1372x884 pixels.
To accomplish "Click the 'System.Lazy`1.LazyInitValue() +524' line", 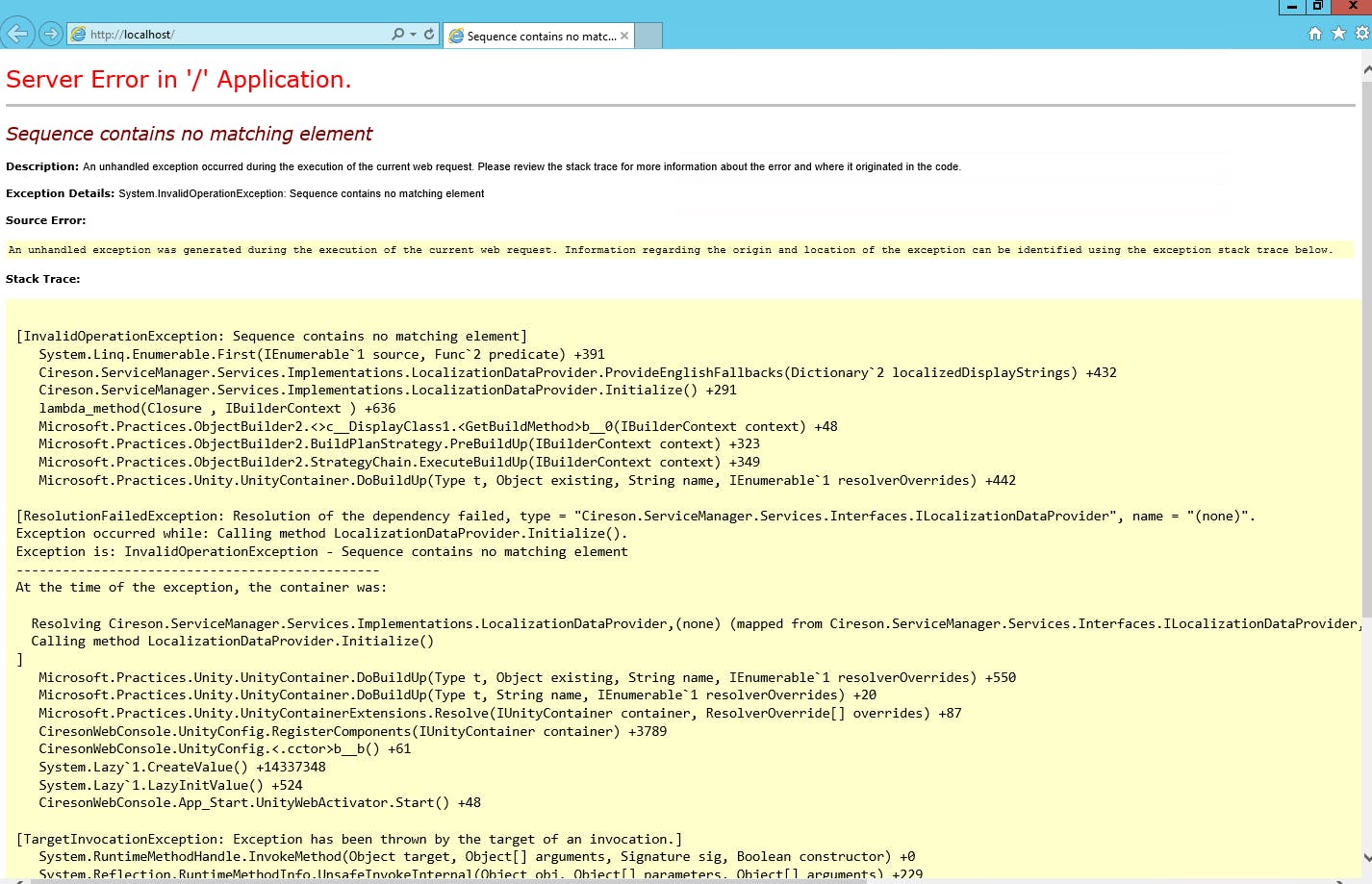I will [x=170, y=785].
